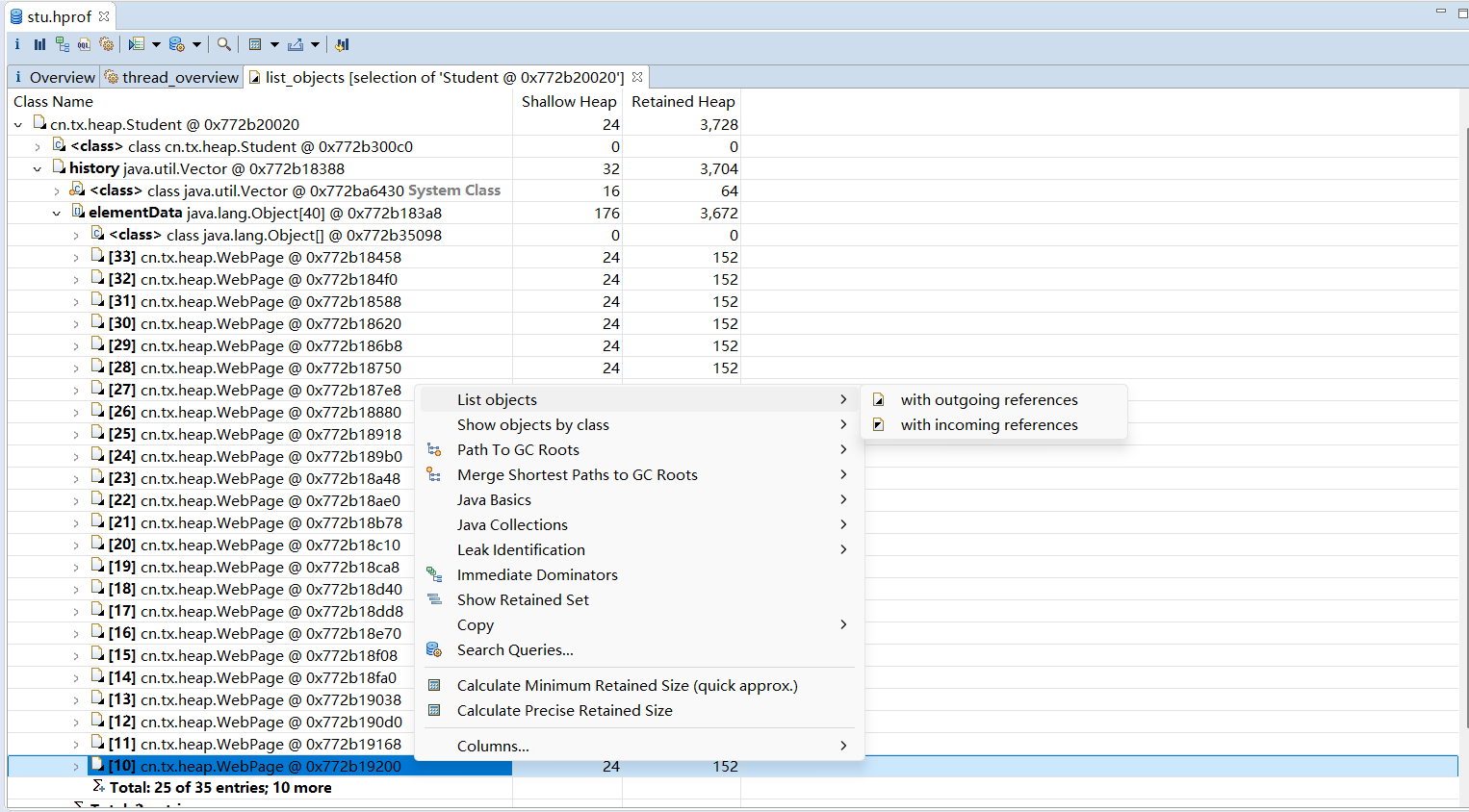Click the Show Retained Set menu icon
The image size is (1469, 812).
pyautogui.click(x=434, y=599)
